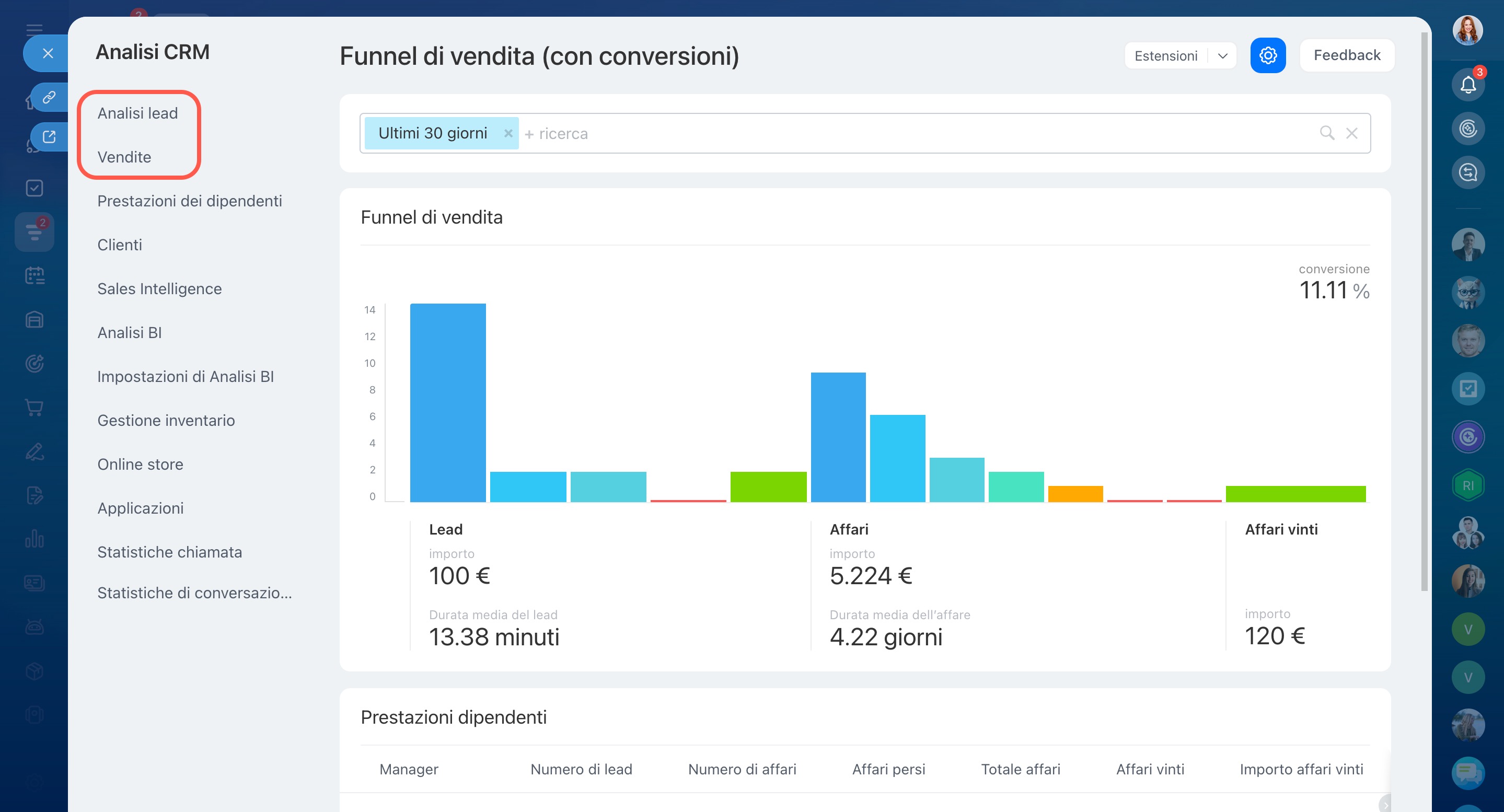Open the notifications bell icon
Image resolution: width=1504 pixels, height=812 pixels.
click(x=1467, y=85)
